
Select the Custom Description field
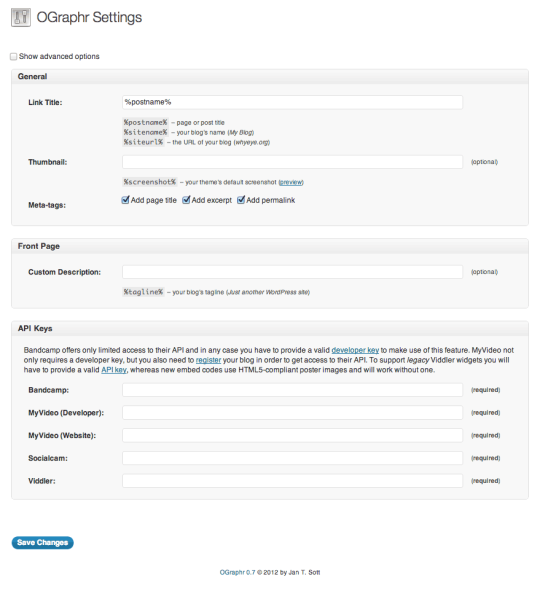[x=292, y=272]
